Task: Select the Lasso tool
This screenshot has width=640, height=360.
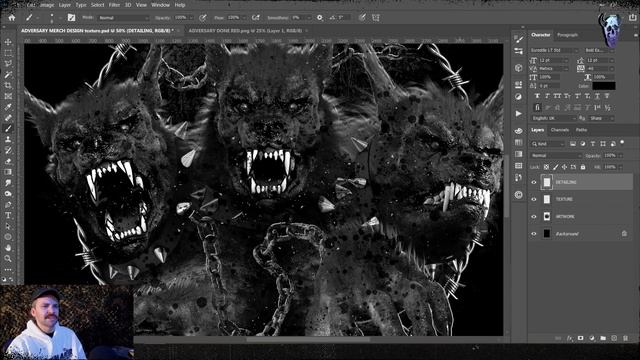Action: (8, 64)
